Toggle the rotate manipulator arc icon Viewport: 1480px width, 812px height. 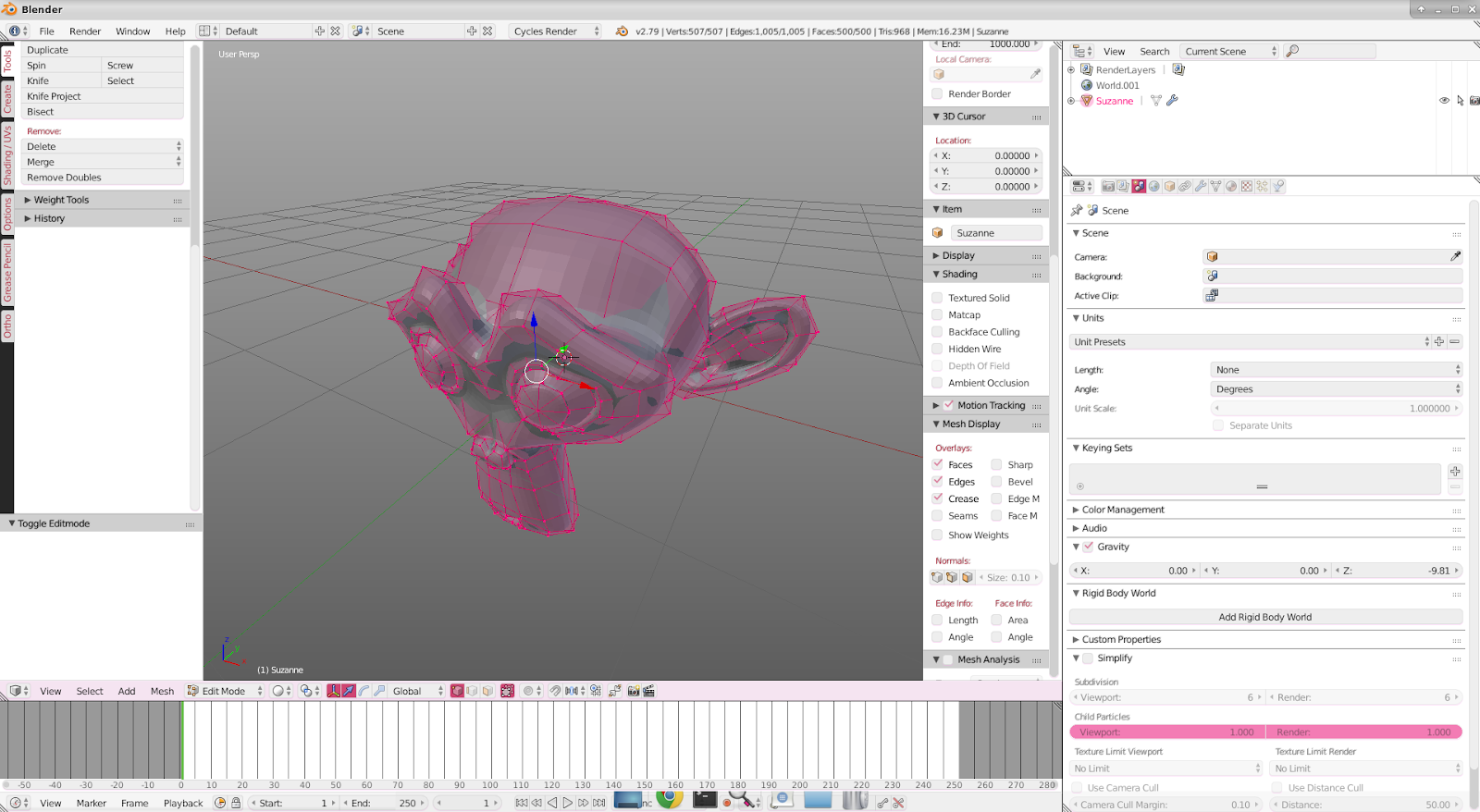(x=364, y=691)
